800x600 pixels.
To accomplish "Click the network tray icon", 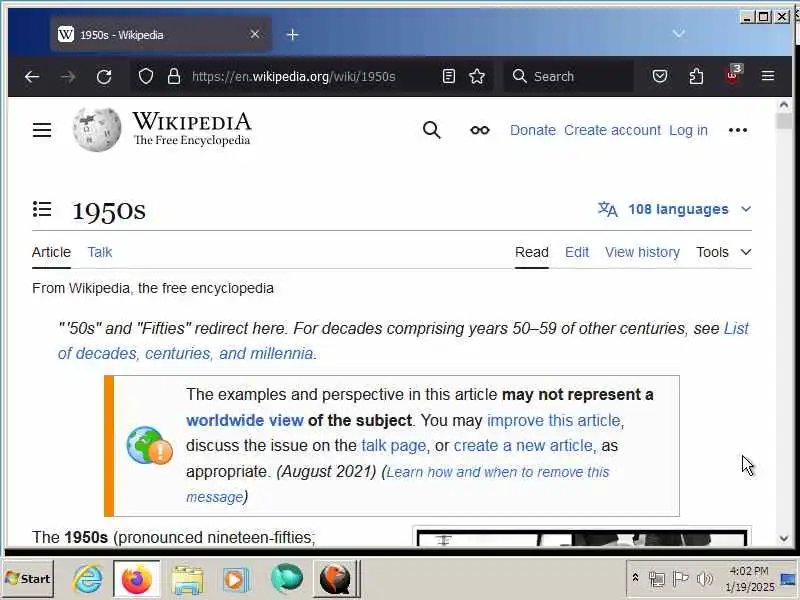I will click(x=657, y=579).
